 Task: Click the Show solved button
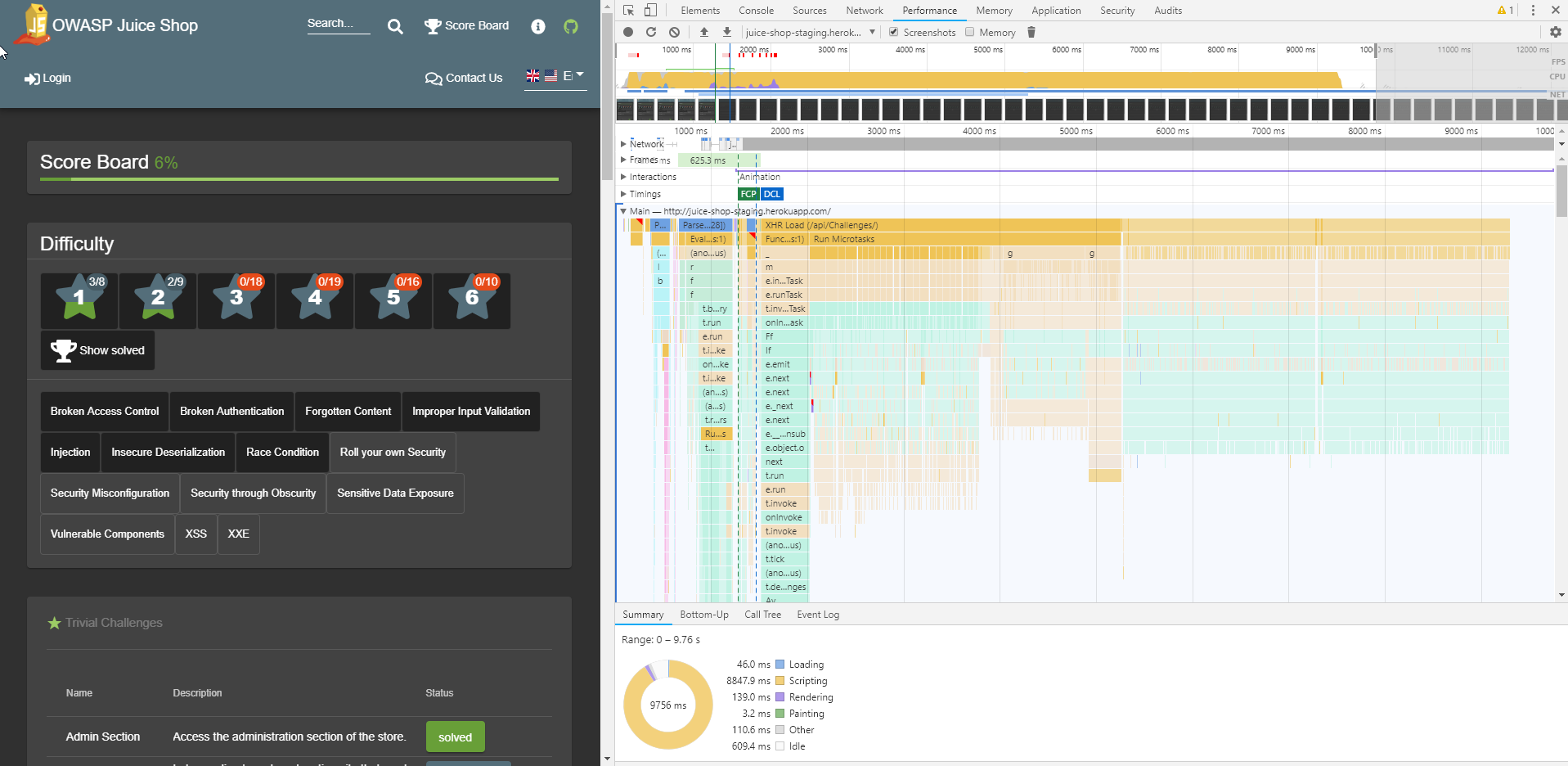click(98, 350)
